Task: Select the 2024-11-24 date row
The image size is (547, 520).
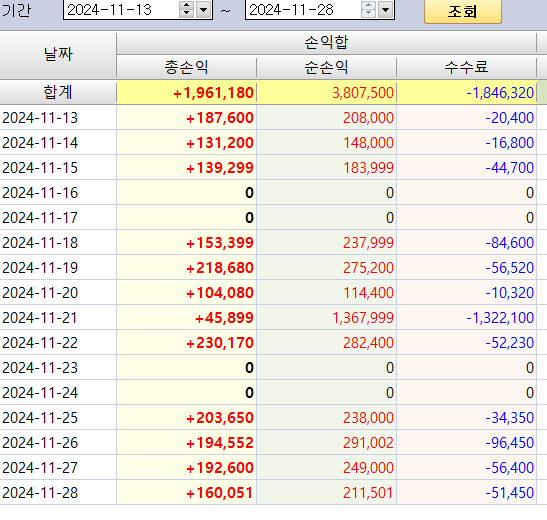Action: point(58,393)
